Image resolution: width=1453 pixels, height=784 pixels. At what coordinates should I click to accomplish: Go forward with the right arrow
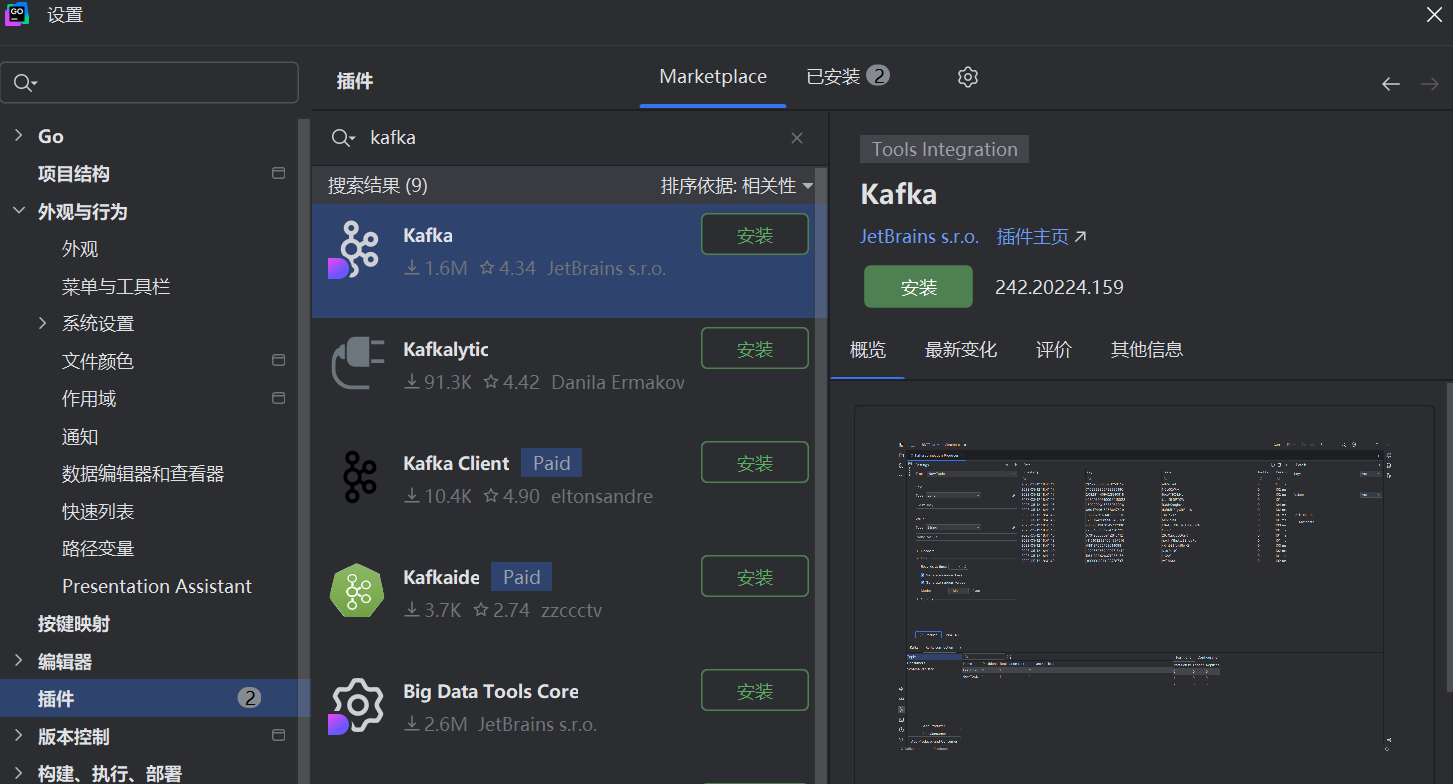coord(1430,84)
